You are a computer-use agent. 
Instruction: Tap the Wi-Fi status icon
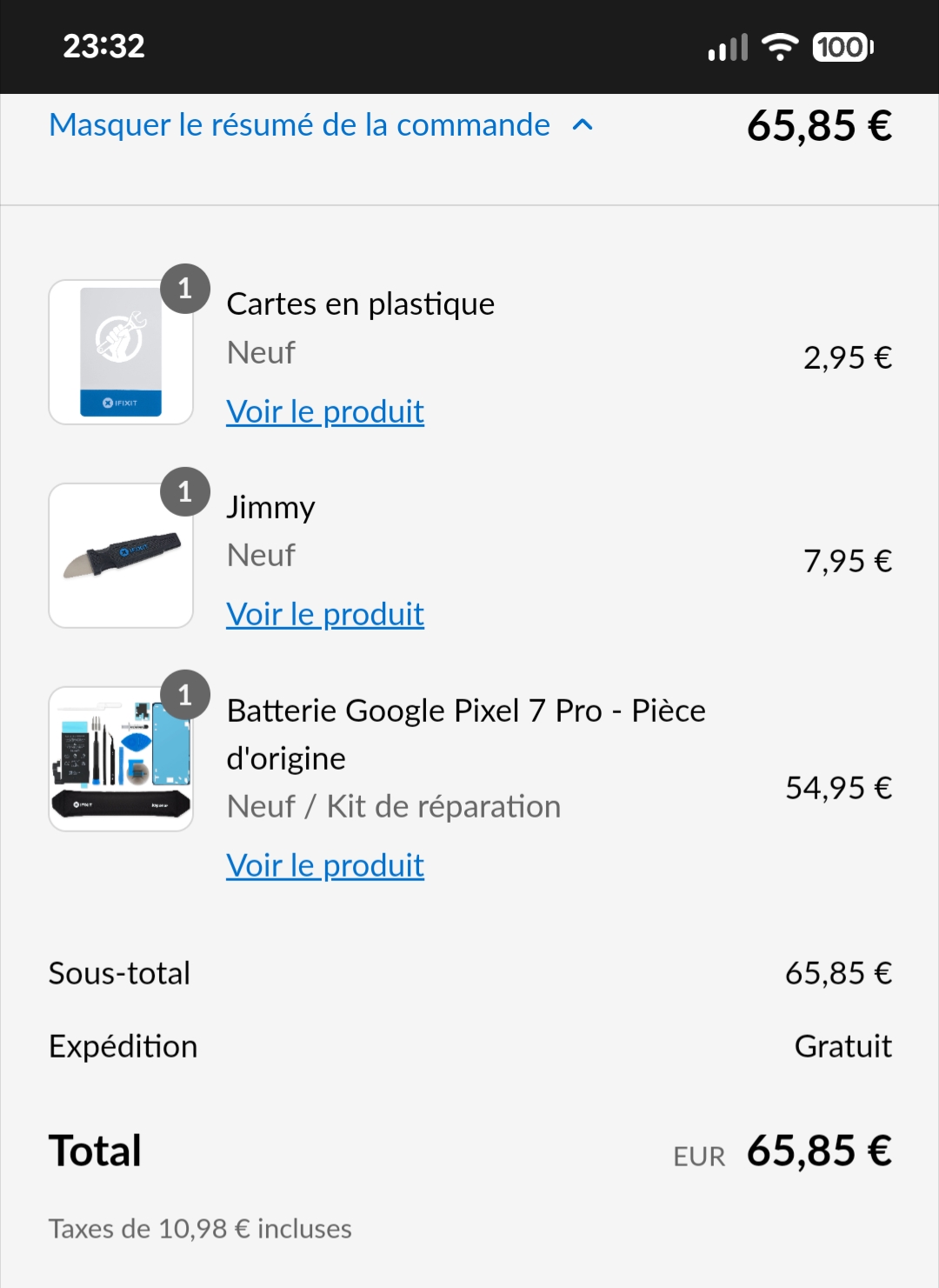point(780,47)
